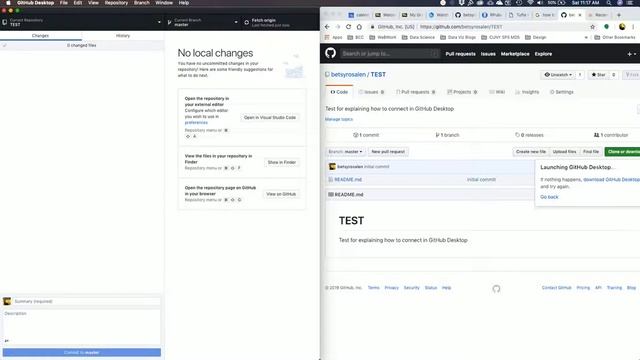Click the Chrome profile avatar icon

click(x=622, y=27)
